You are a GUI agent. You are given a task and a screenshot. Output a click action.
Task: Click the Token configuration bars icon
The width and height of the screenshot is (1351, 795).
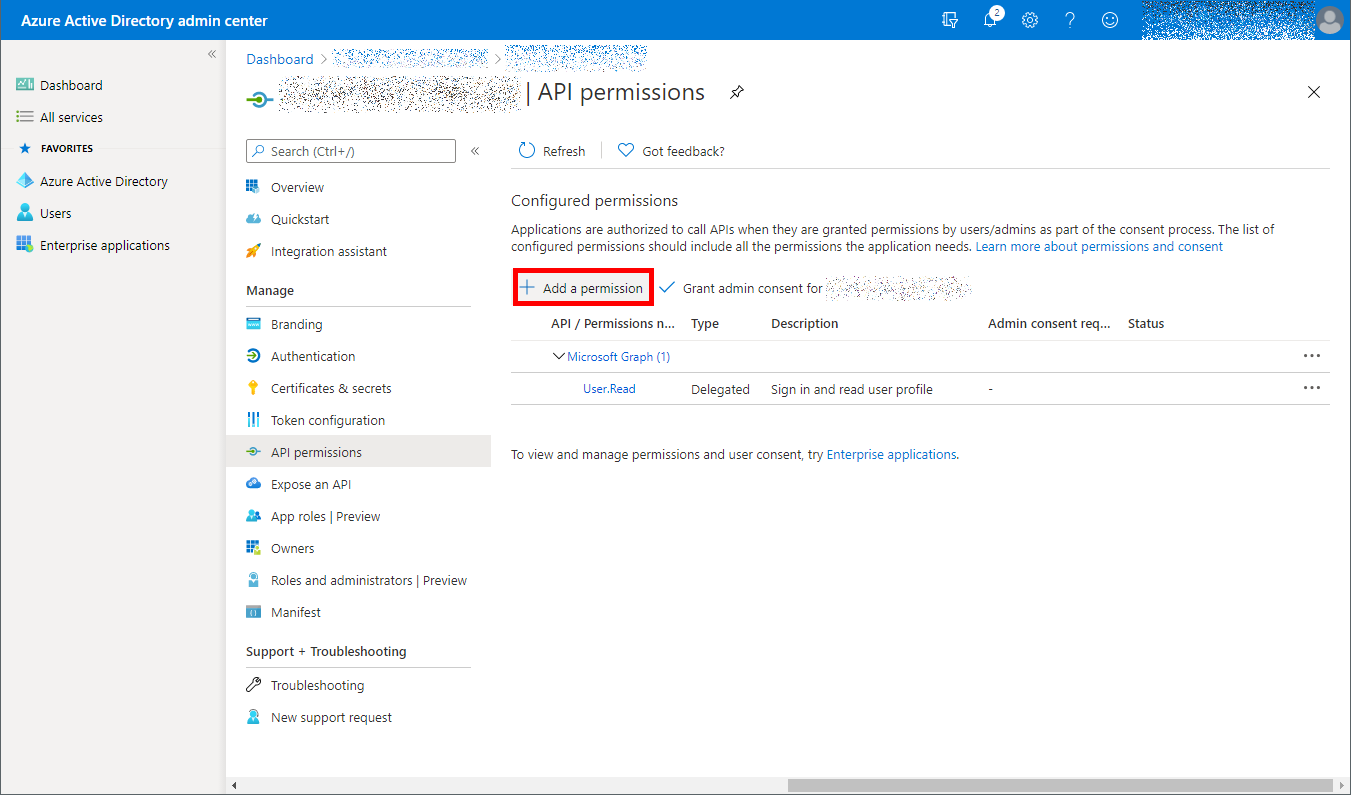point(253,420)
